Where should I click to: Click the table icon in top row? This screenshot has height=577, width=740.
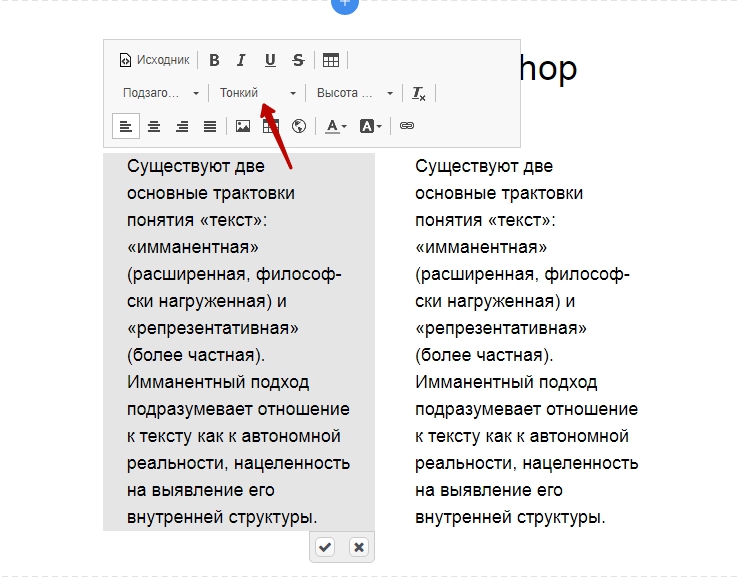pyautogui.click(x=331, y=60)
